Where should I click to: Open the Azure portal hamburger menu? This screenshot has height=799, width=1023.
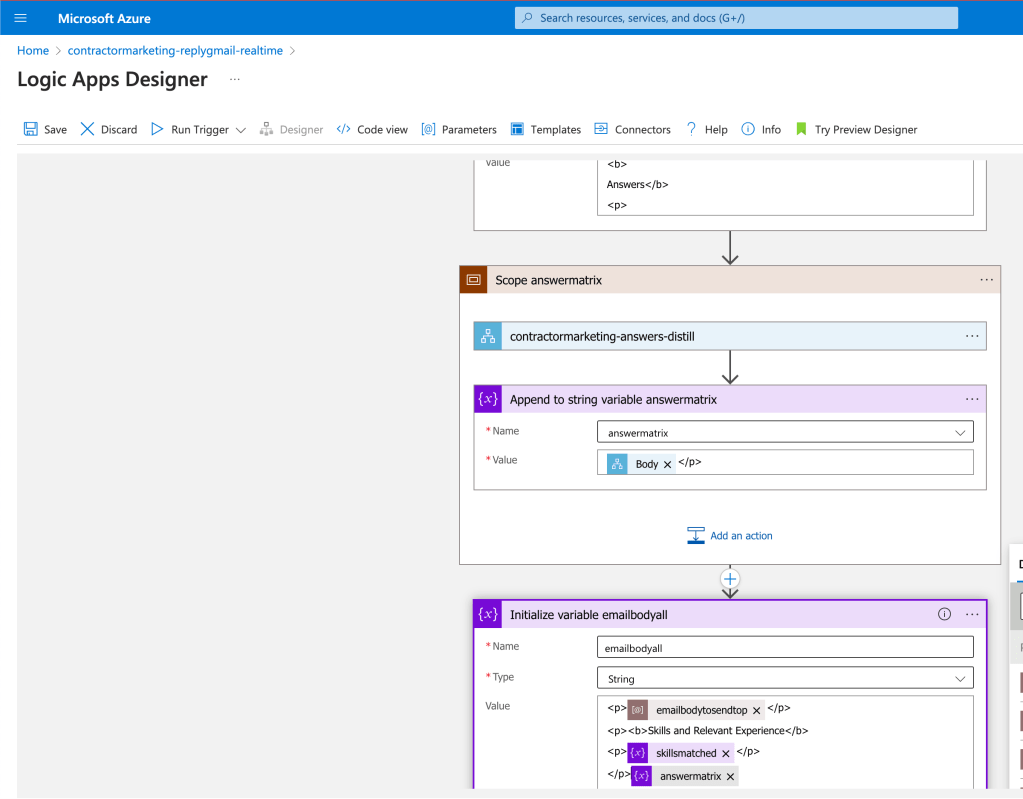click(x=20, y=18)
